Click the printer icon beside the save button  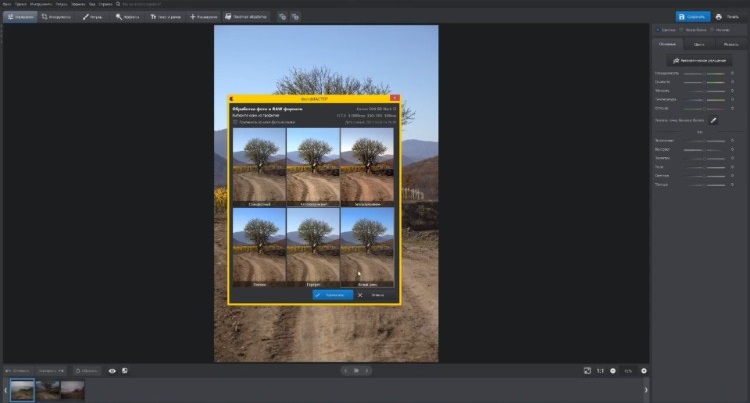(x=720, y=17)
